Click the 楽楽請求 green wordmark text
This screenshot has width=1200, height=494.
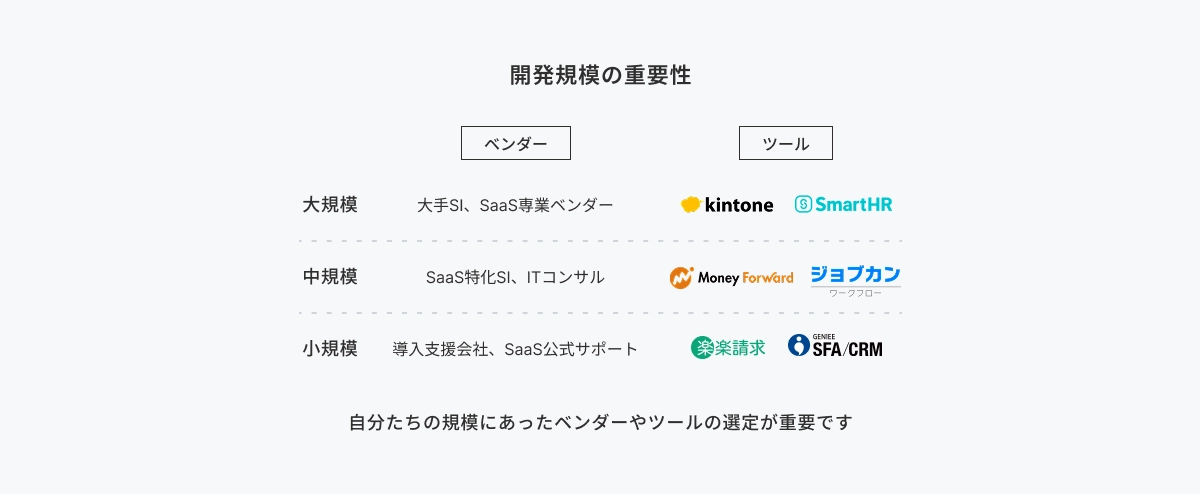click(741, 348)
